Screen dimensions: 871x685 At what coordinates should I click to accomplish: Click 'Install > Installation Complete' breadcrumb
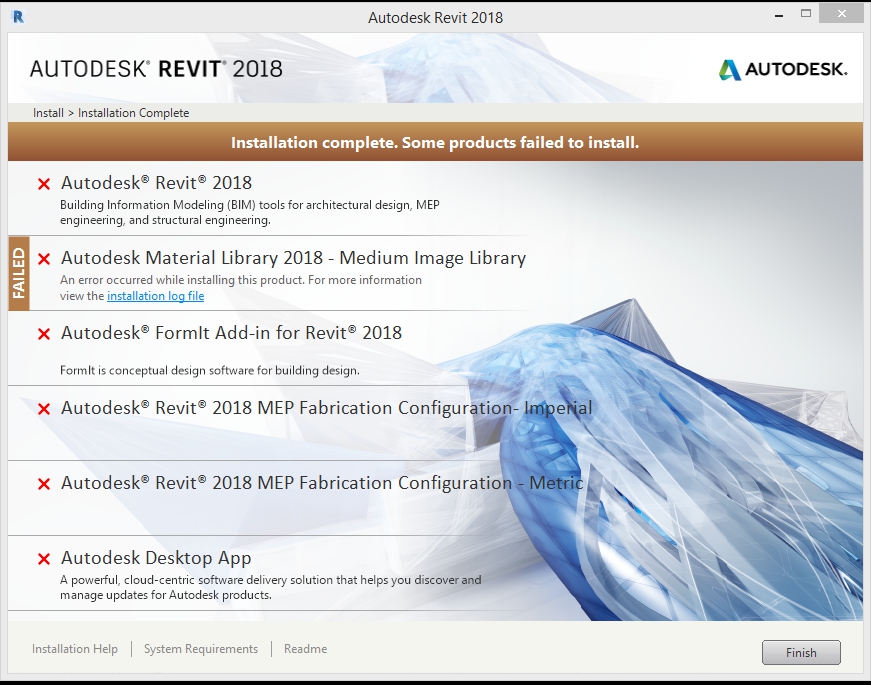click(x=111, y=113)
